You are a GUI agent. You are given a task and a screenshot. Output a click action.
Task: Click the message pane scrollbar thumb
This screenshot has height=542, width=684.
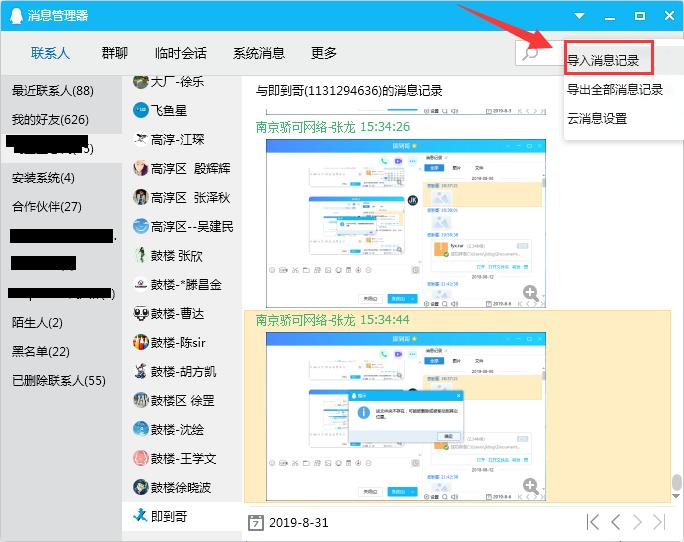pos(676,483)
